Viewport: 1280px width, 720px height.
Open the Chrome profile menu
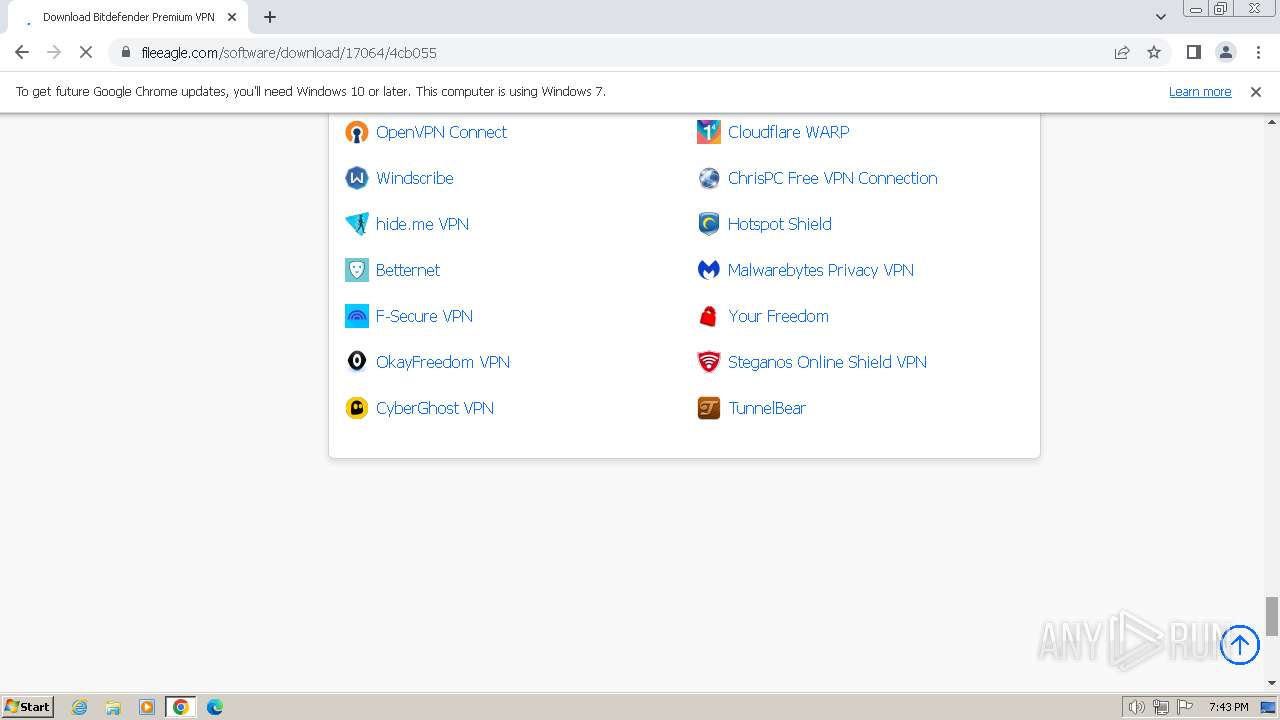(x=1226, y=52)
